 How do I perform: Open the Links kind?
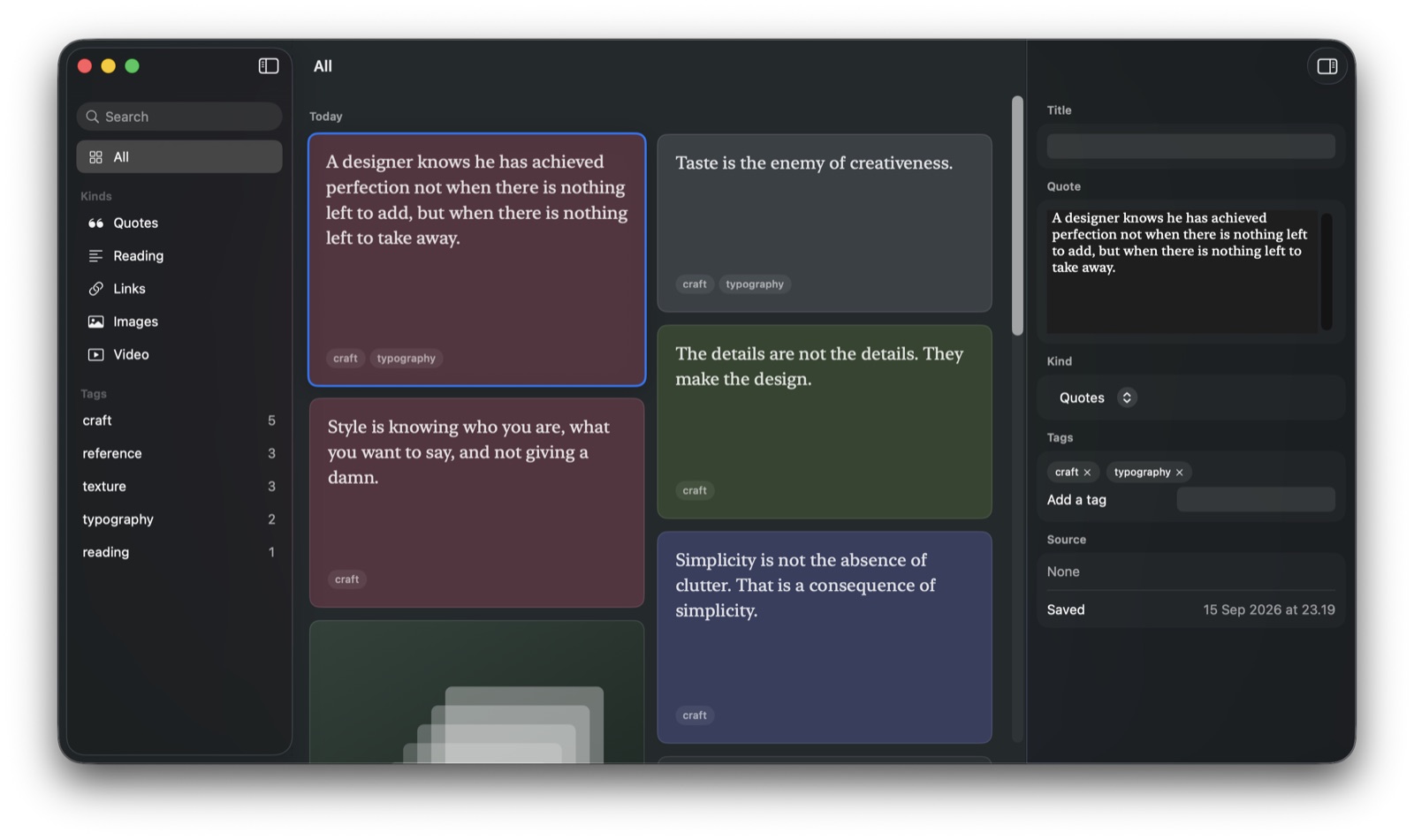[x=179, y=289]
